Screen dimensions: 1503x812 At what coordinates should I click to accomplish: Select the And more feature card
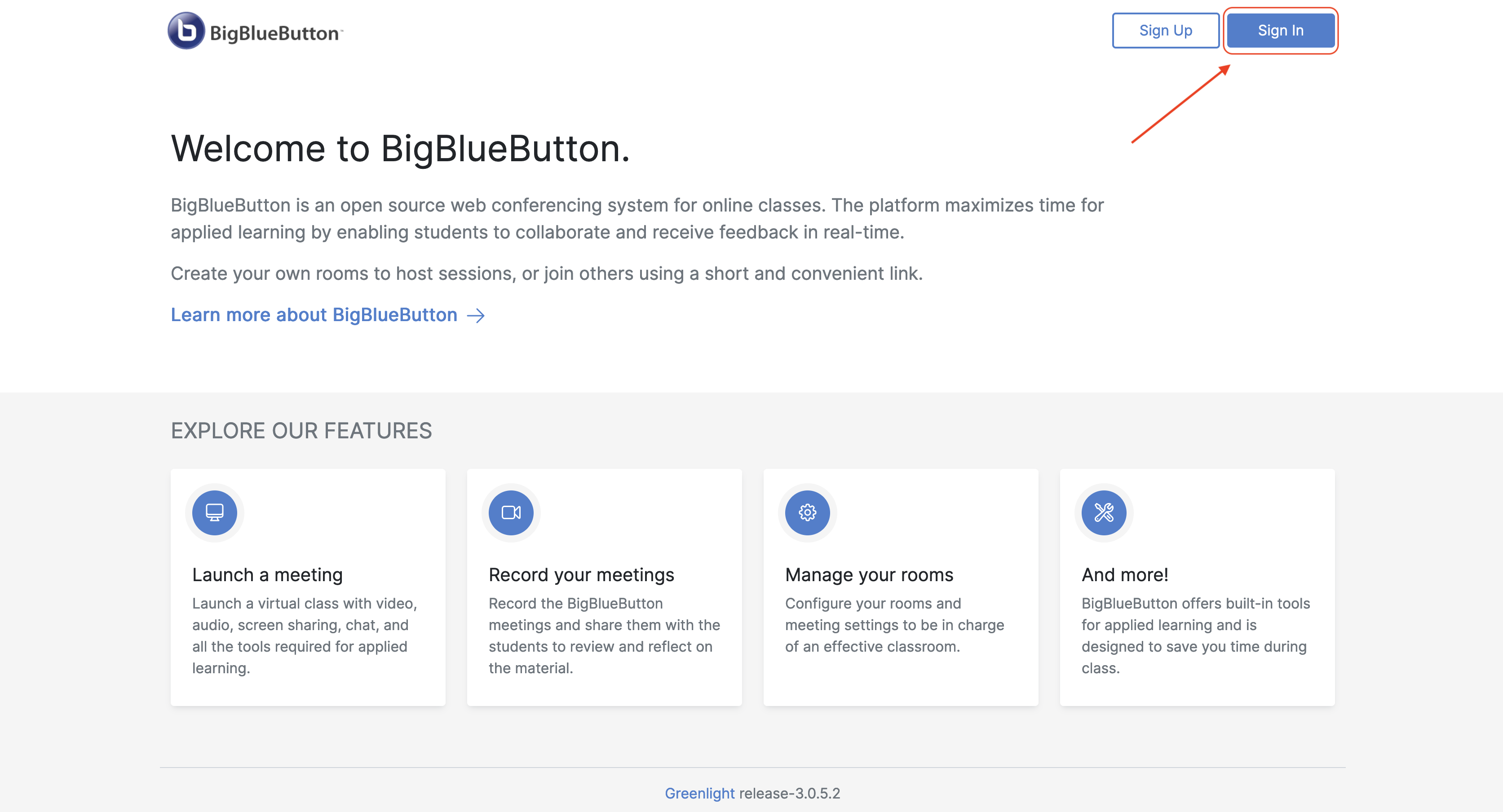(x=1197, y=586)
